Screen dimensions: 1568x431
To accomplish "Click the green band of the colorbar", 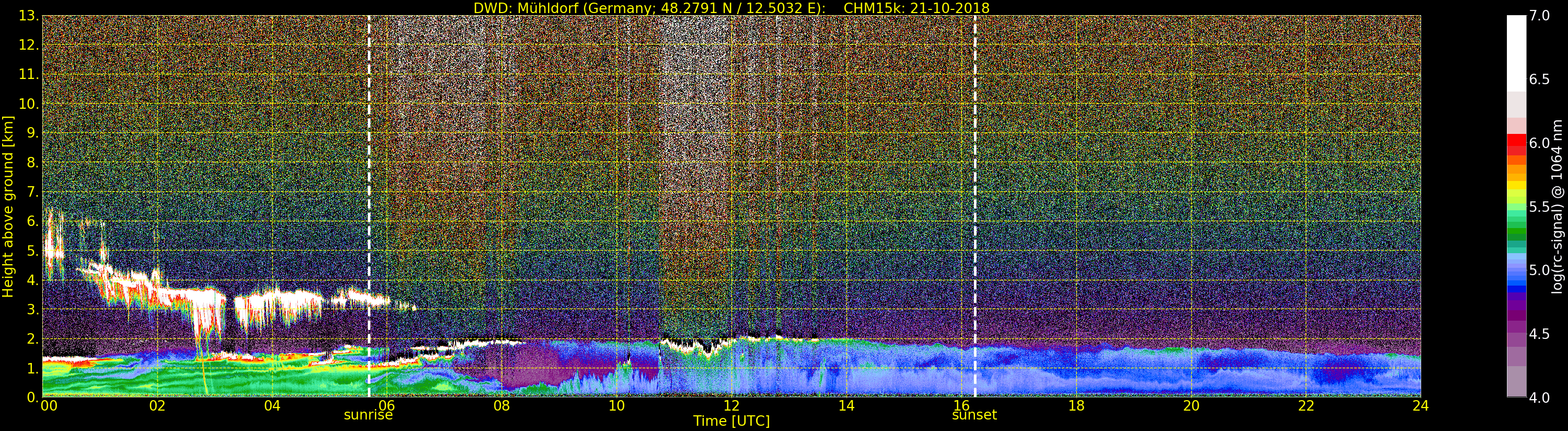I will click(1516, 231).
